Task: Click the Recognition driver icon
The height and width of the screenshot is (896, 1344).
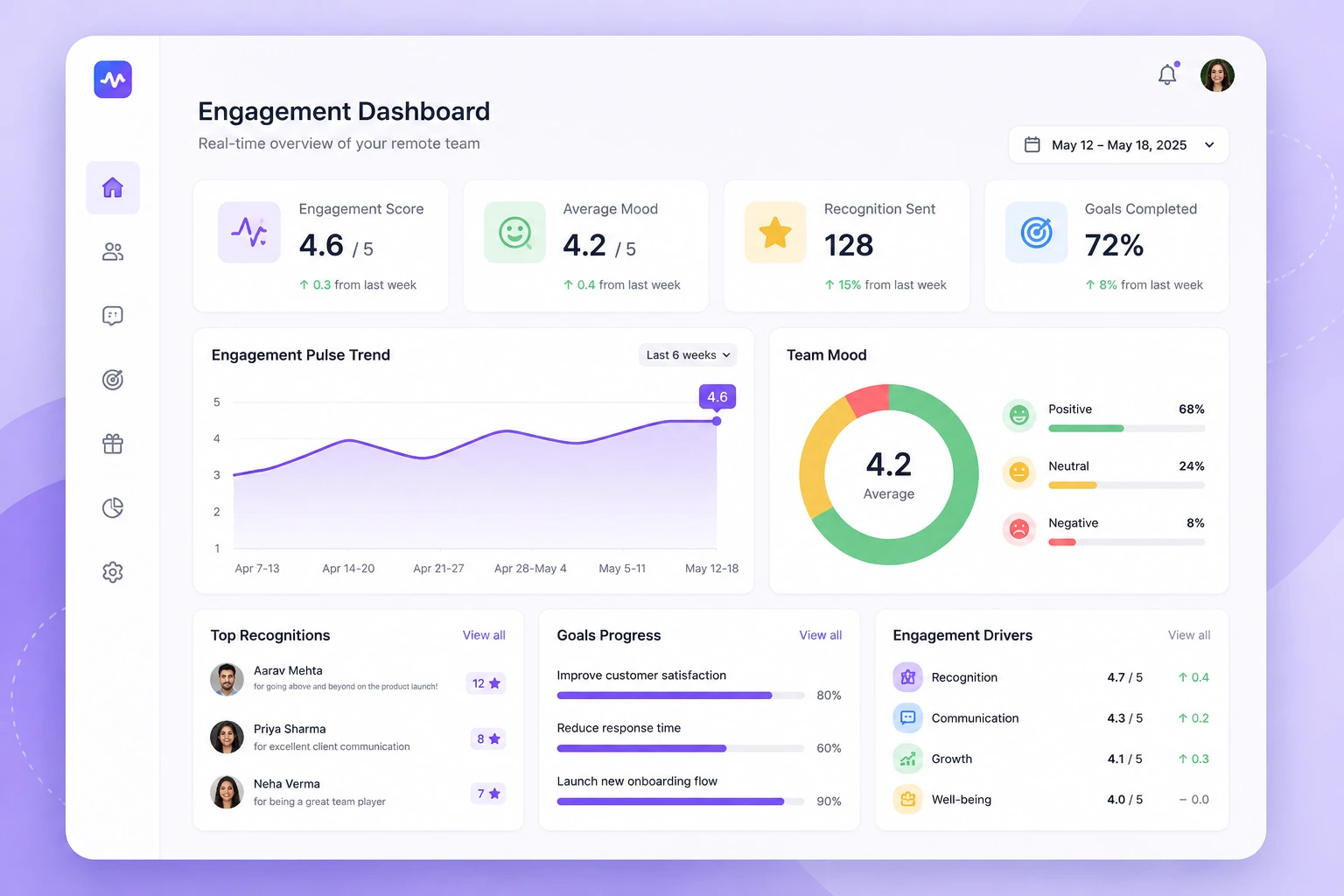Action: click(x=908, y=677)
